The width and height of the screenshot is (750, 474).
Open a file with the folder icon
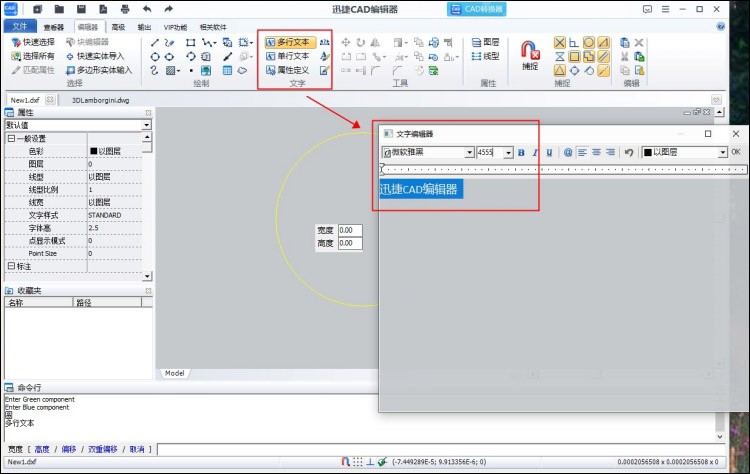pos(59,9)
